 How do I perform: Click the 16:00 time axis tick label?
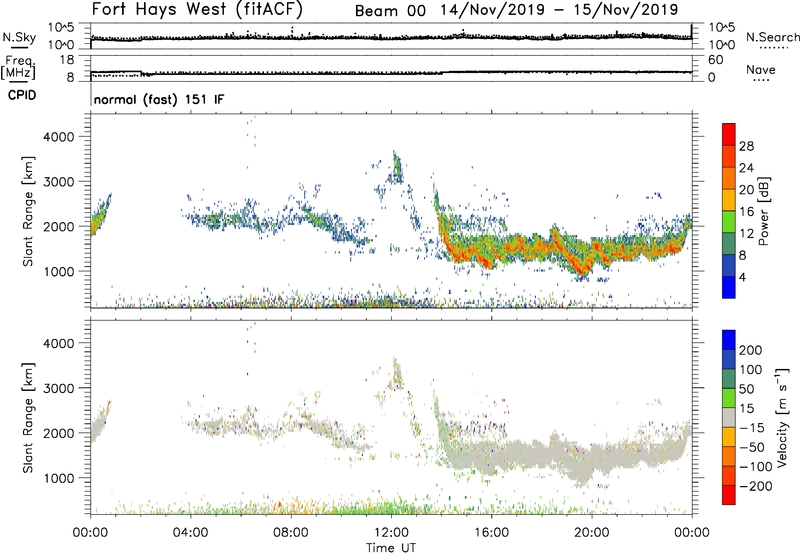coord(491,533)
